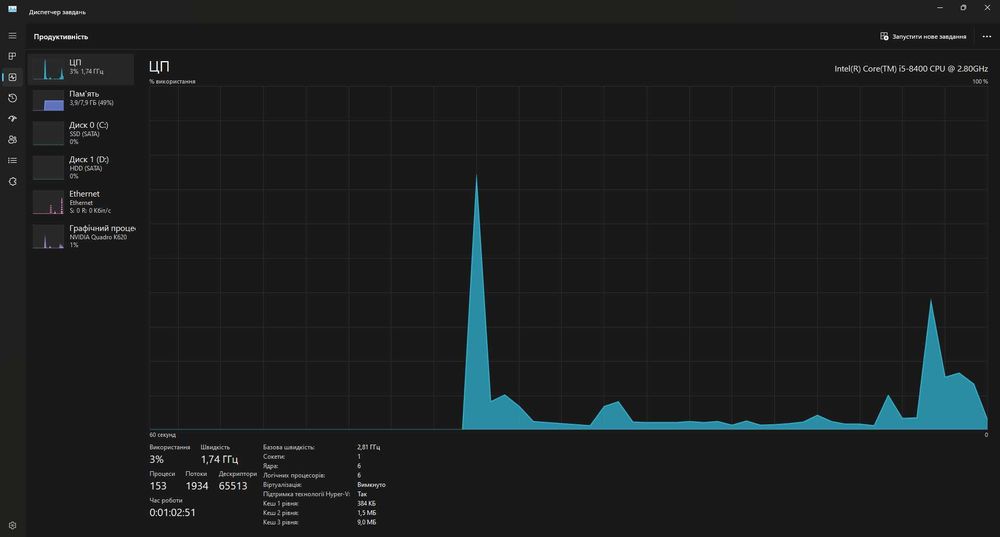Open the Services page icon
Viewport: 1000px width, 537px height.
(12, 182)
